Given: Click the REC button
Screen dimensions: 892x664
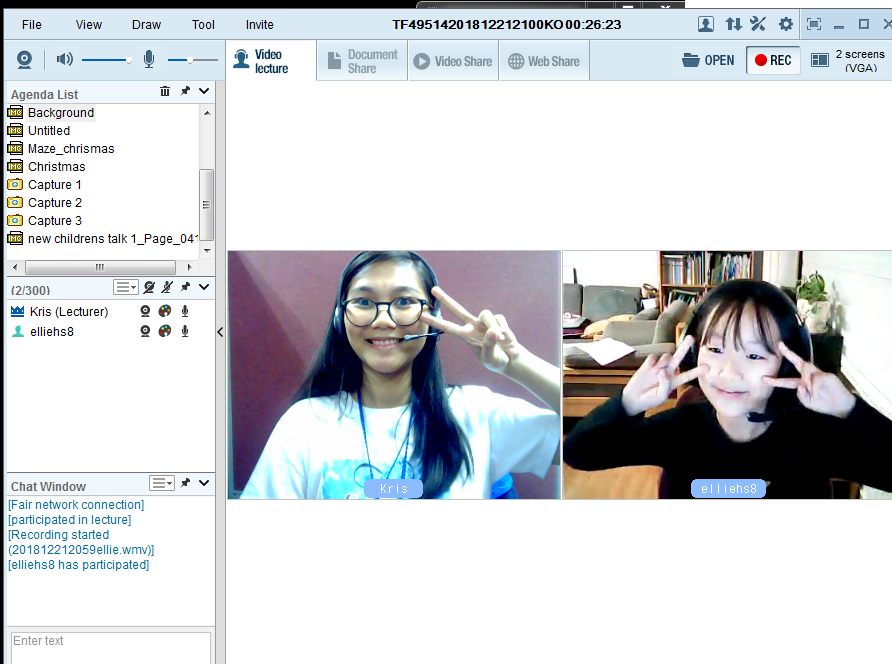Looking at the screenshot, I should 773,60.
